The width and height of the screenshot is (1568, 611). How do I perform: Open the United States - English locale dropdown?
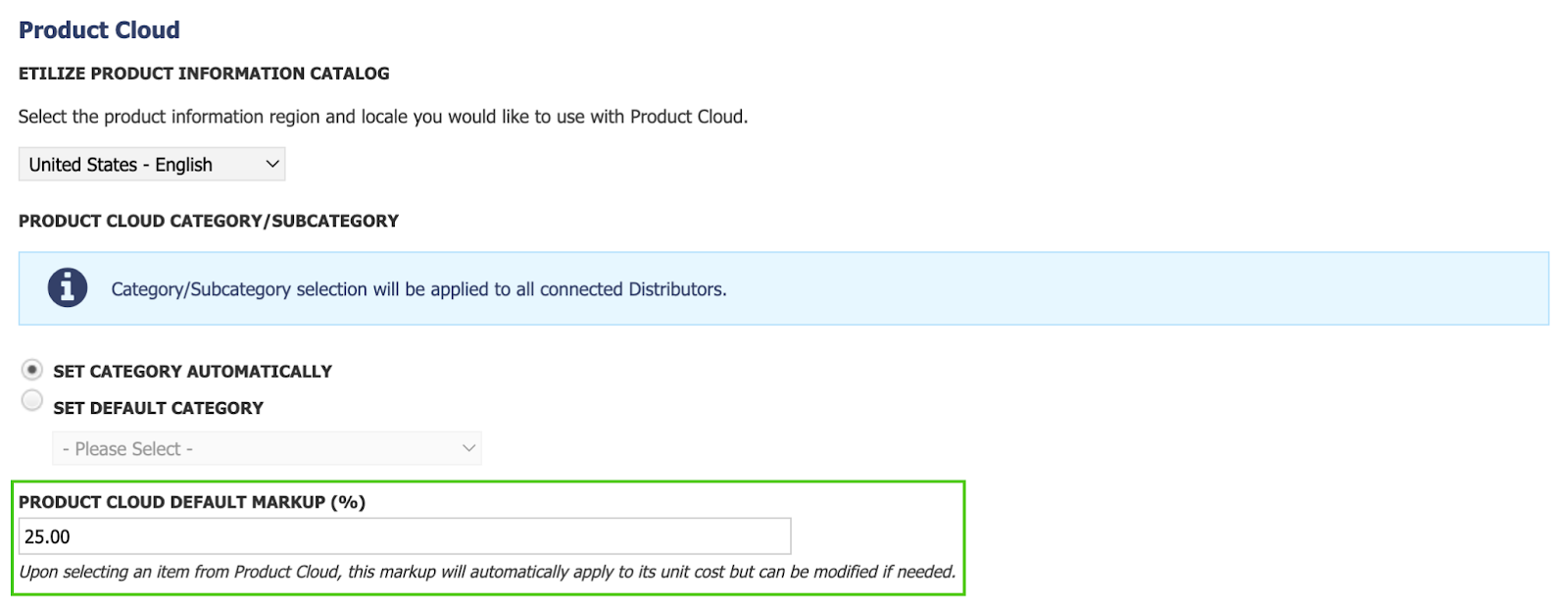click(x=152, y=164)
